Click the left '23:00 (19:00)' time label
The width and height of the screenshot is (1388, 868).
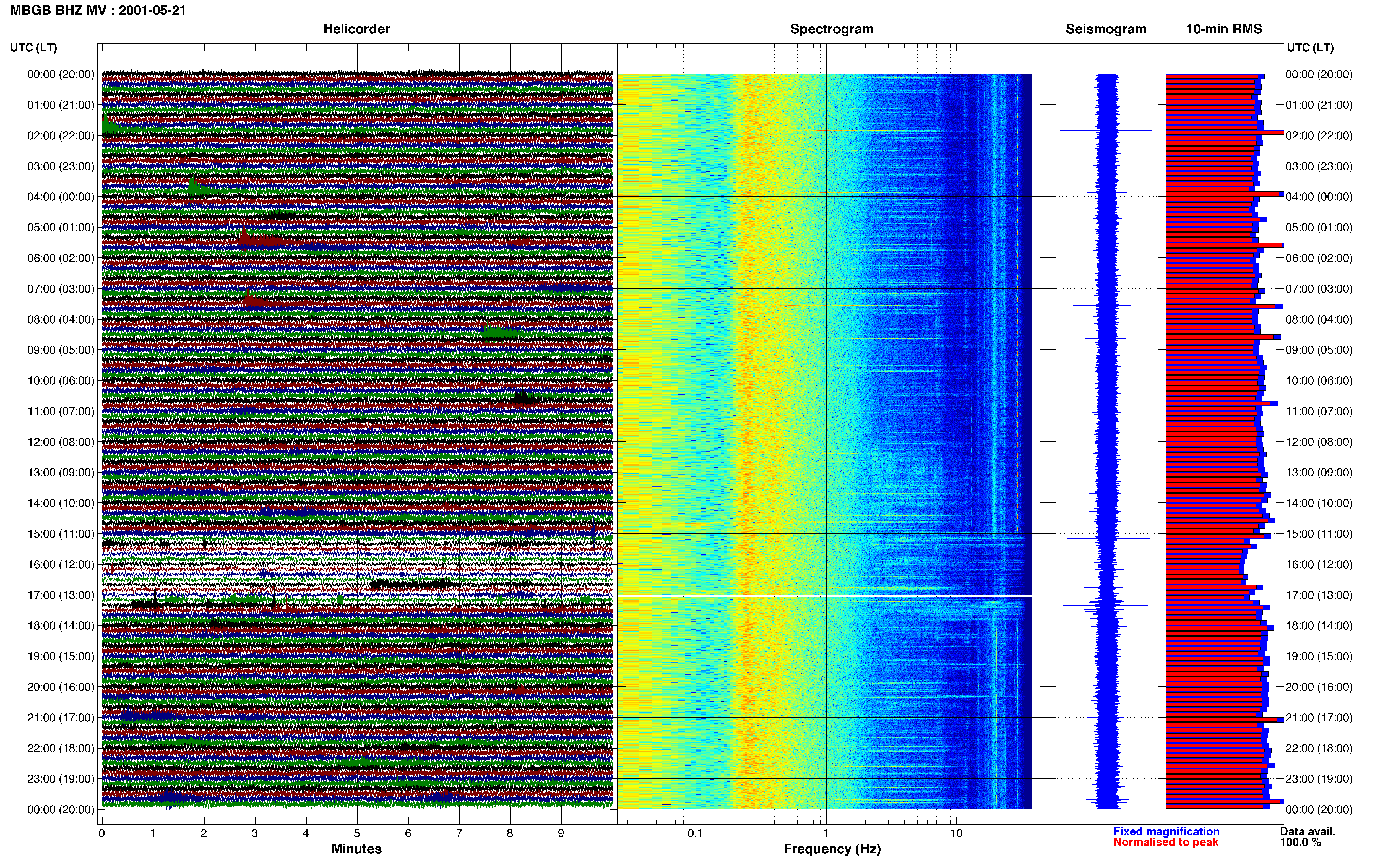pos(61,779)
